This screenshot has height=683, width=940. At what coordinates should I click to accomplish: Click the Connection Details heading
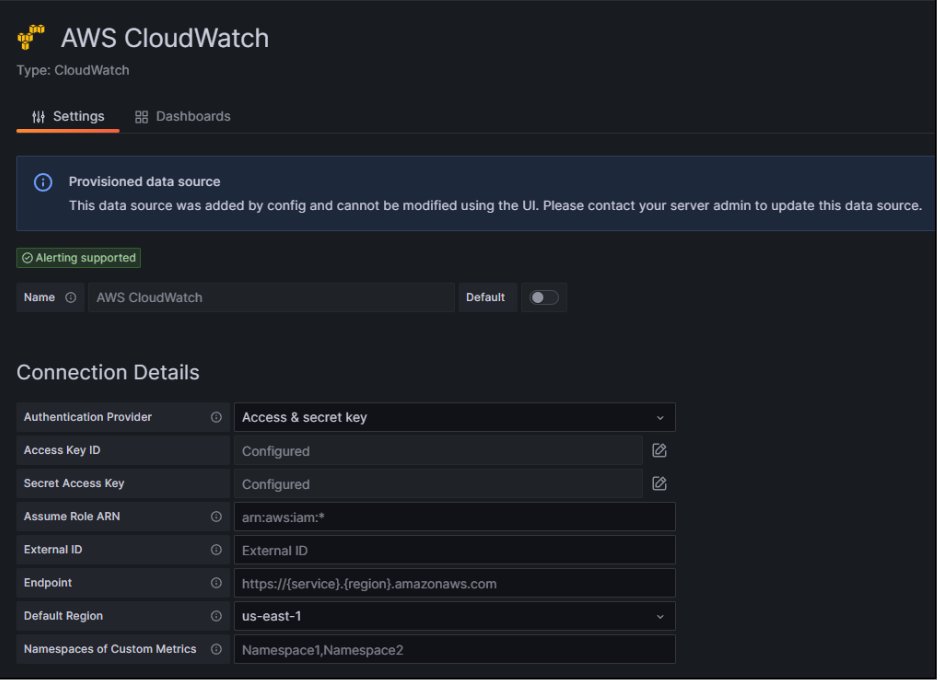coord(108,374)
